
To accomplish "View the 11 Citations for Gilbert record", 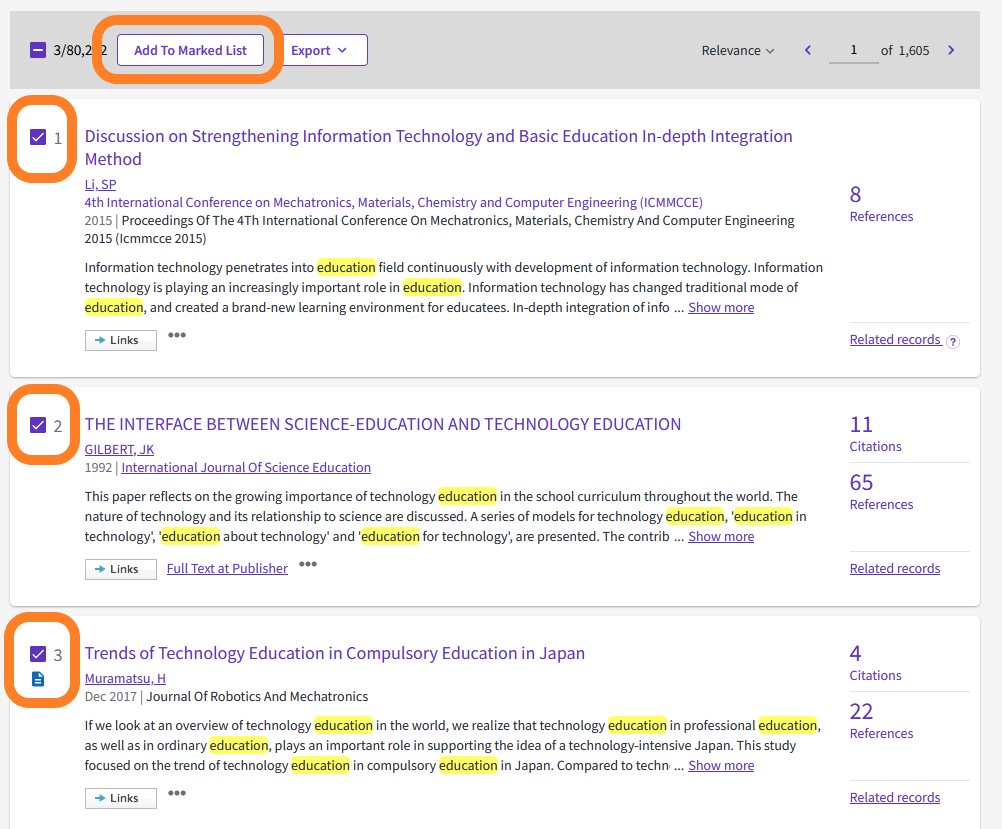I will pyautogui.click(x=875, y=434).
